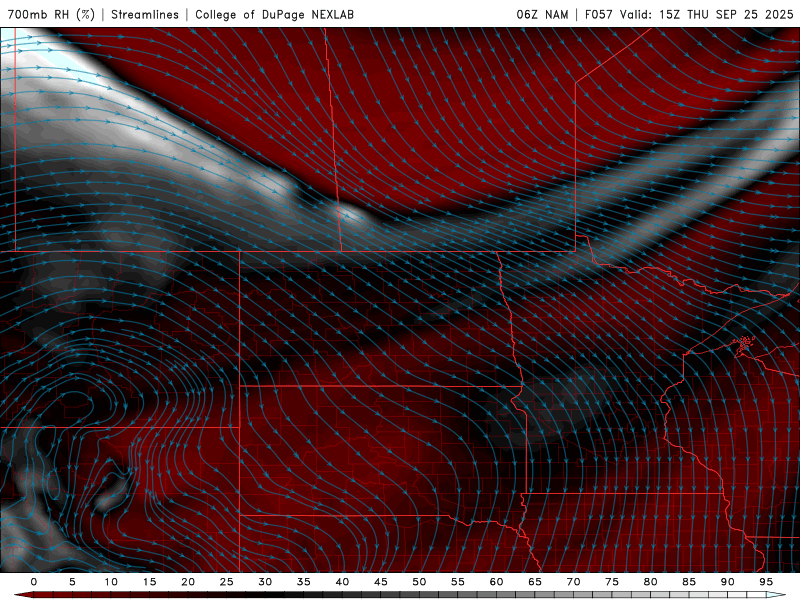Click the 'F057' forecast hour label
The image size is (800, 600).
599,14
